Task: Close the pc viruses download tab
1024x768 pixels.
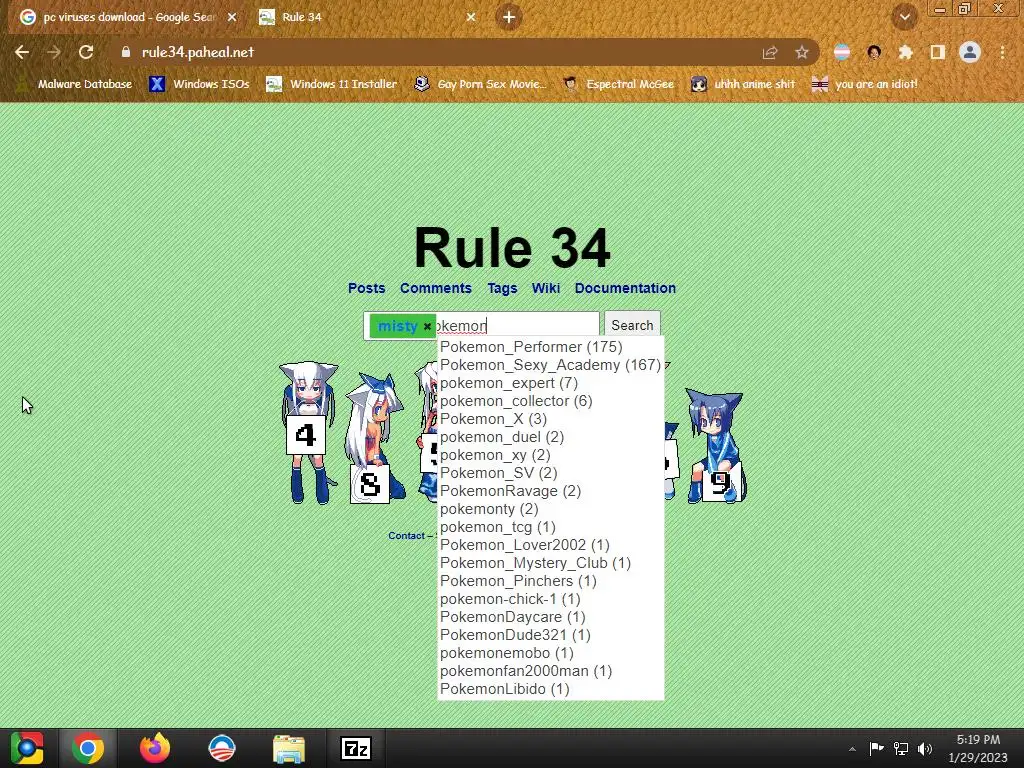Action: click(232, 17)
